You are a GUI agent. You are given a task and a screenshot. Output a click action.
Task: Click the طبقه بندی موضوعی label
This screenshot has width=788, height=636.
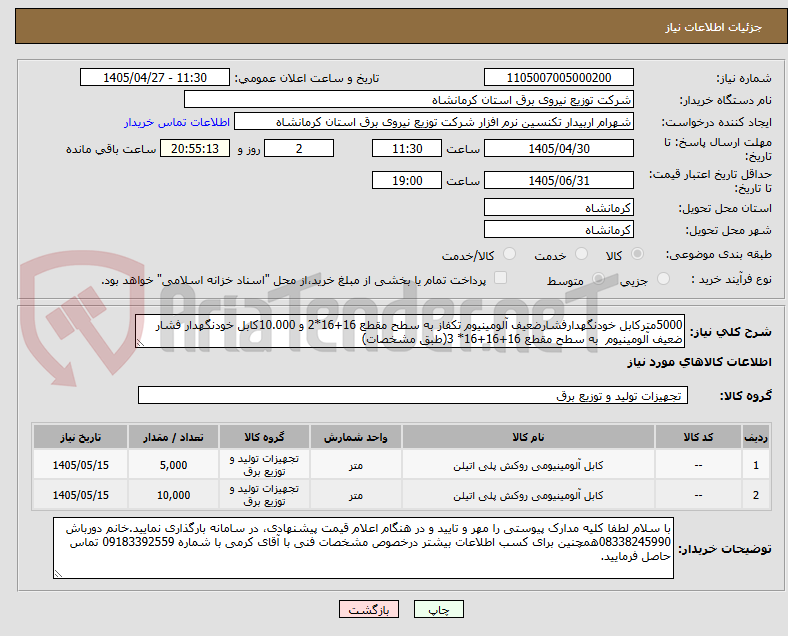click(718, 255)
